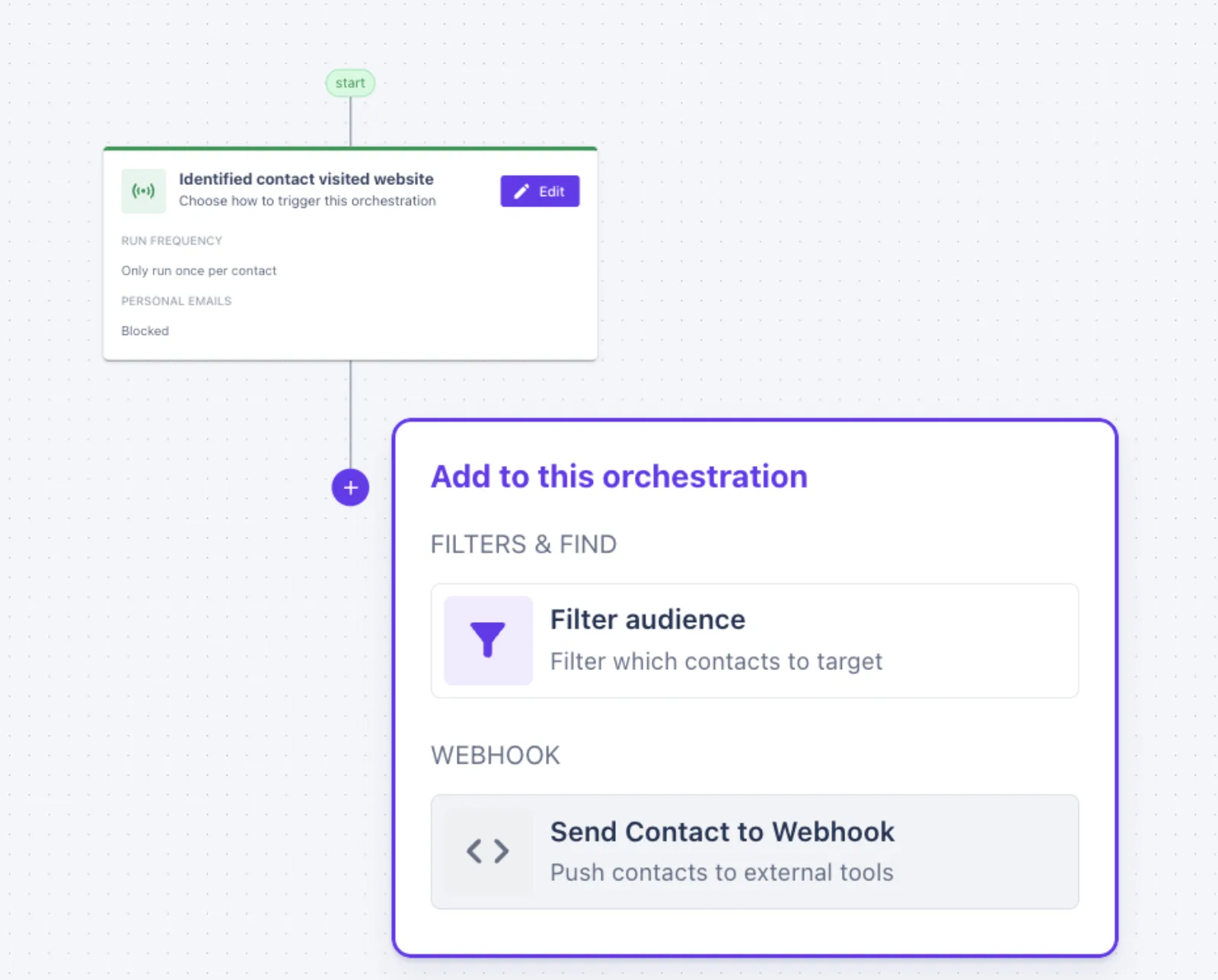Viewport: 1218px width, 980px height.
Task: Select the Filter audience option
Action: coord(754,640)
